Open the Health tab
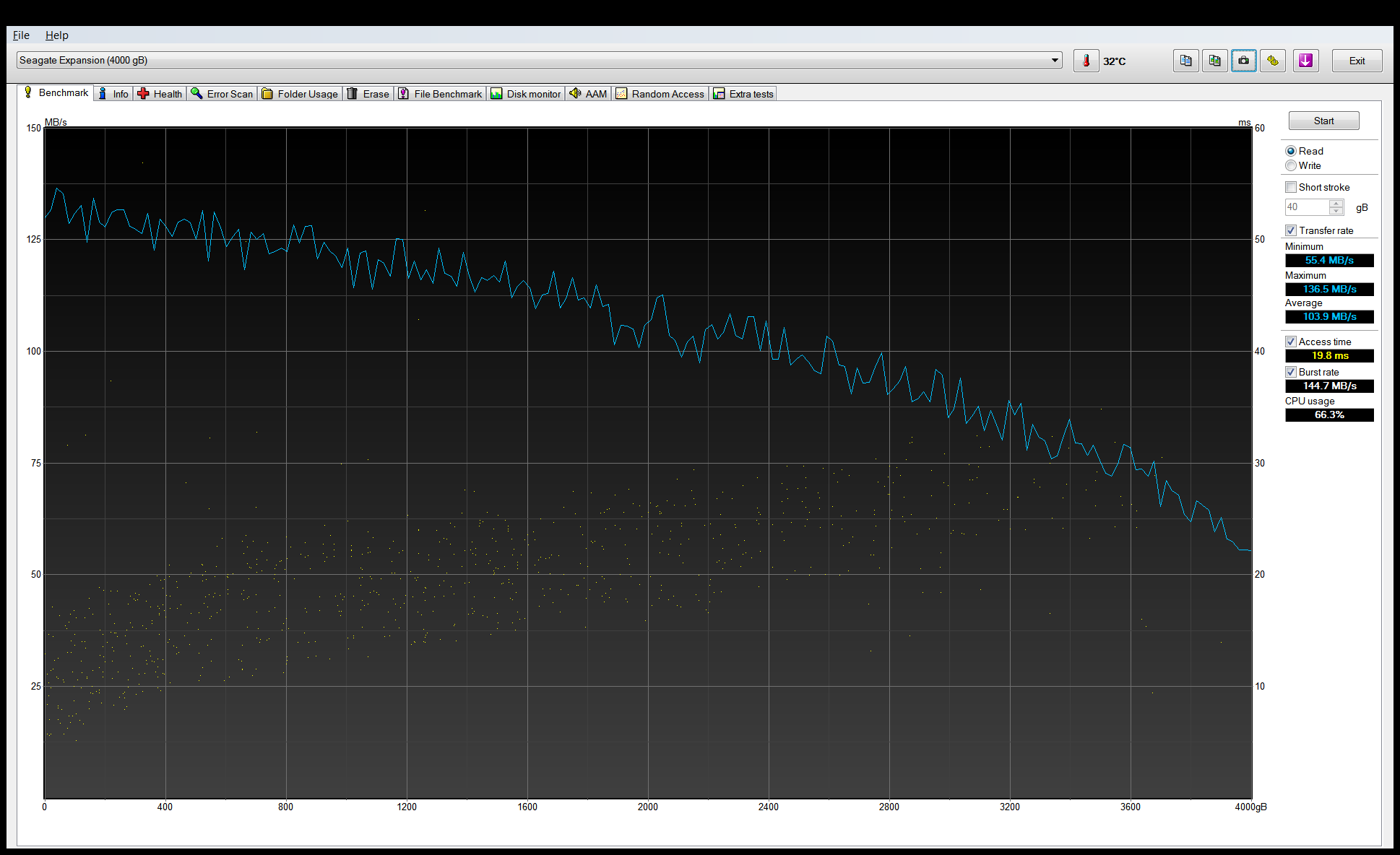1400x855 pixels. tap(160, 94)
